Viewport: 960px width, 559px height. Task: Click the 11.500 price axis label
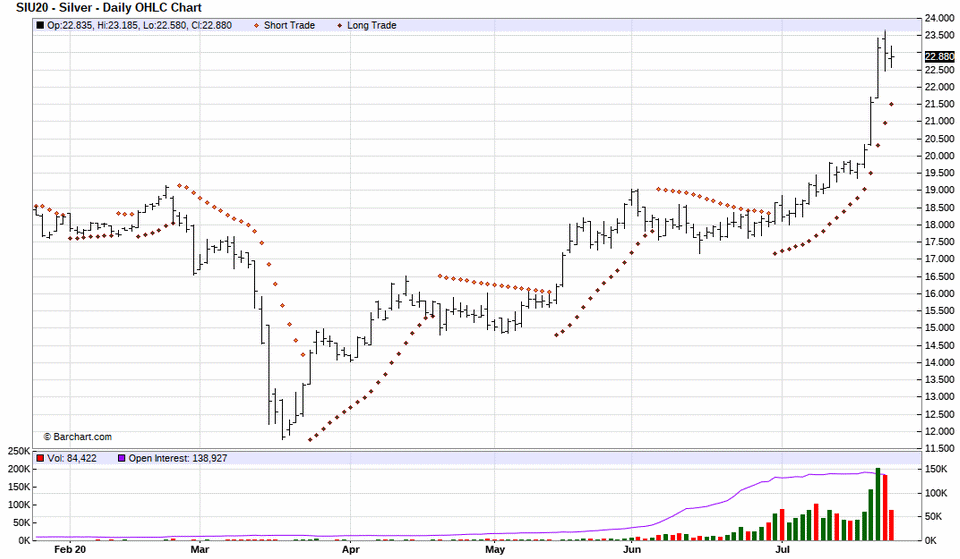pyautogui.click(x=940, y=449)
